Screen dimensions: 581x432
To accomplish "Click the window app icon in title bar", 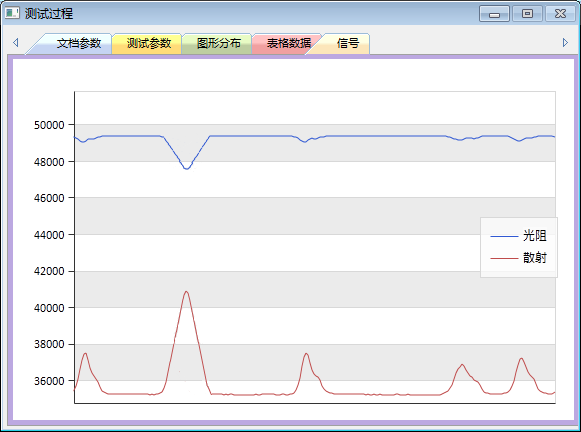I will coord(12,13).
